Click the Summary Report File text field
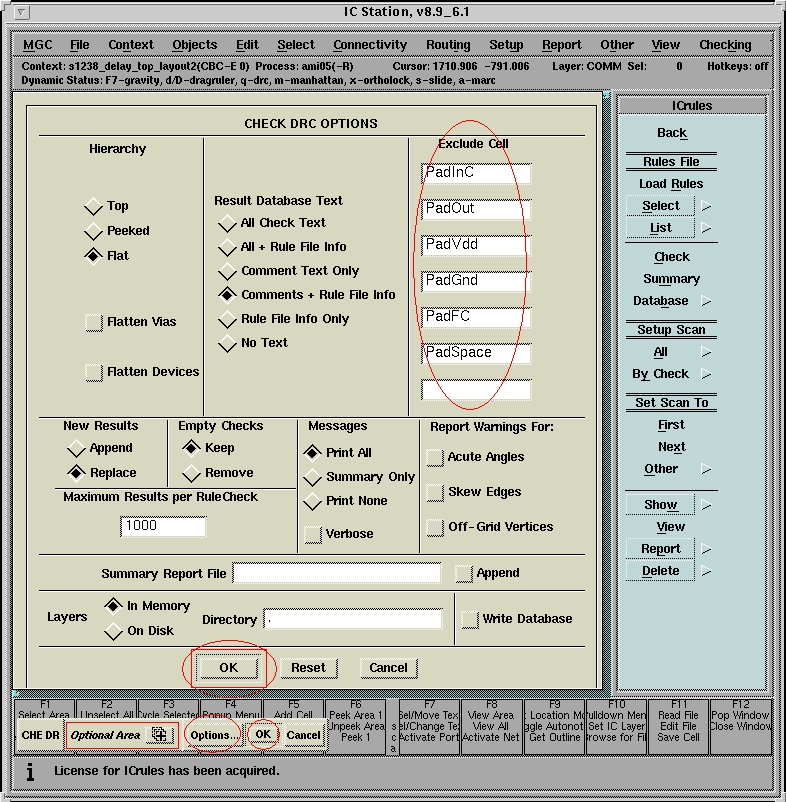The image size is (786, 802). [336, 573]
